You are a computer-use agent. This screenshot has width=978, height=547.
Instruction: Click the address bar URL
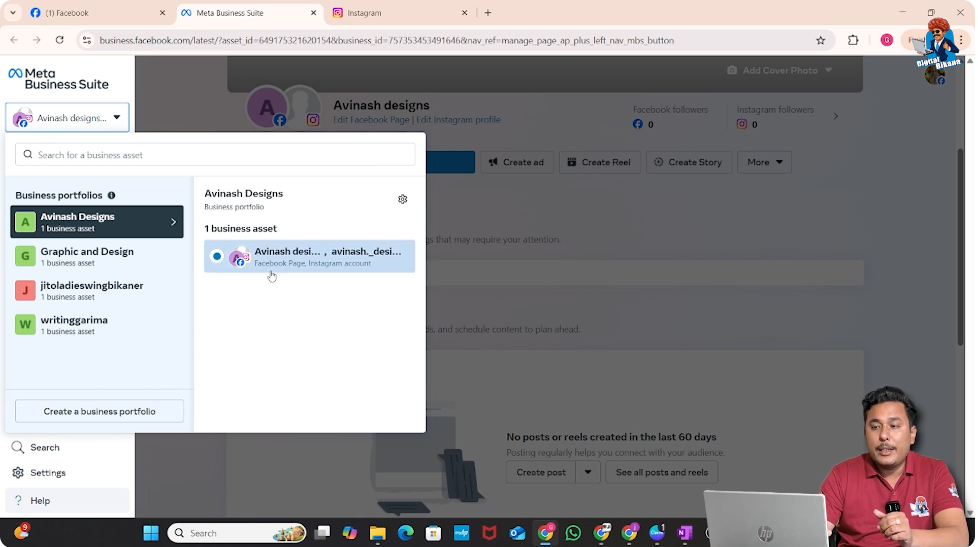(x=387, y=40)
